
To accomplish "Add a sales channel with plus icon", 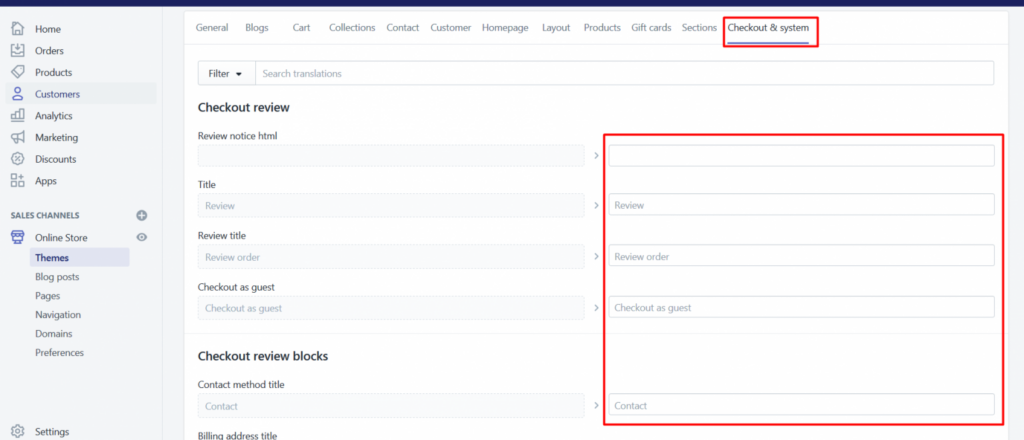I will coord(141,215).
